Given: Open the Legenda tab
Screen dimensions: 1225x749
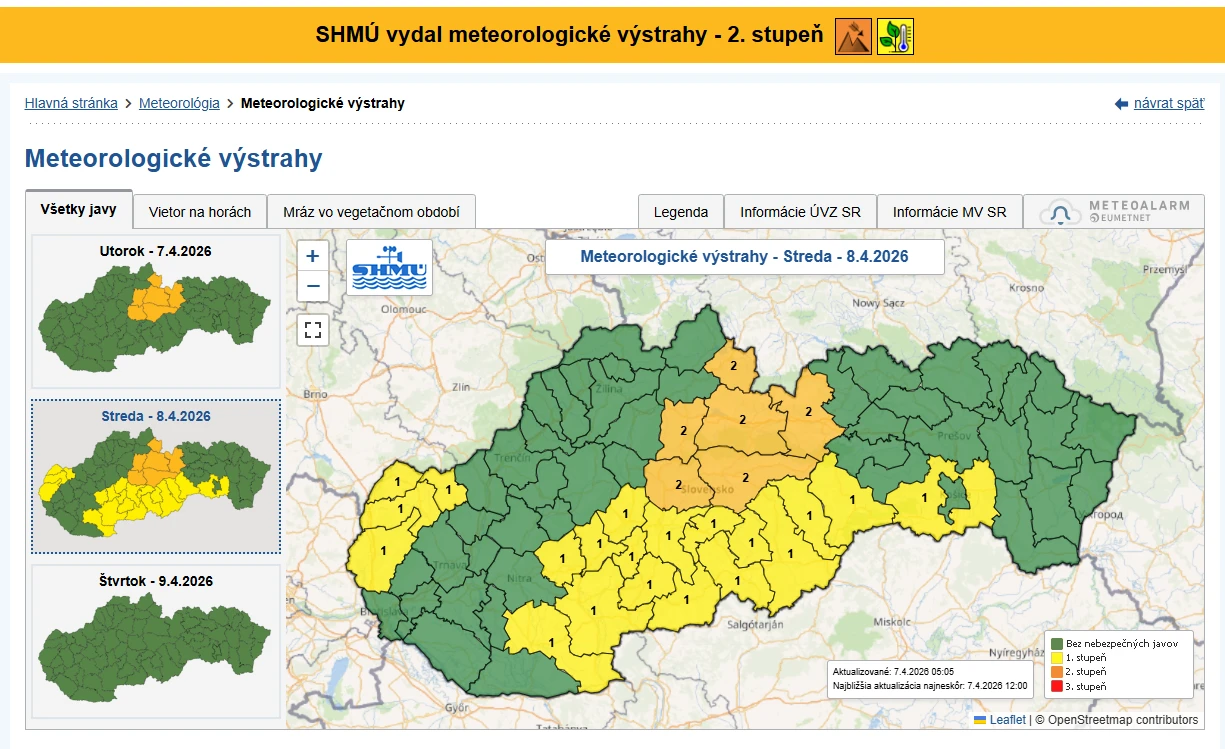Looking at the screenshot, I should (681, 212).
